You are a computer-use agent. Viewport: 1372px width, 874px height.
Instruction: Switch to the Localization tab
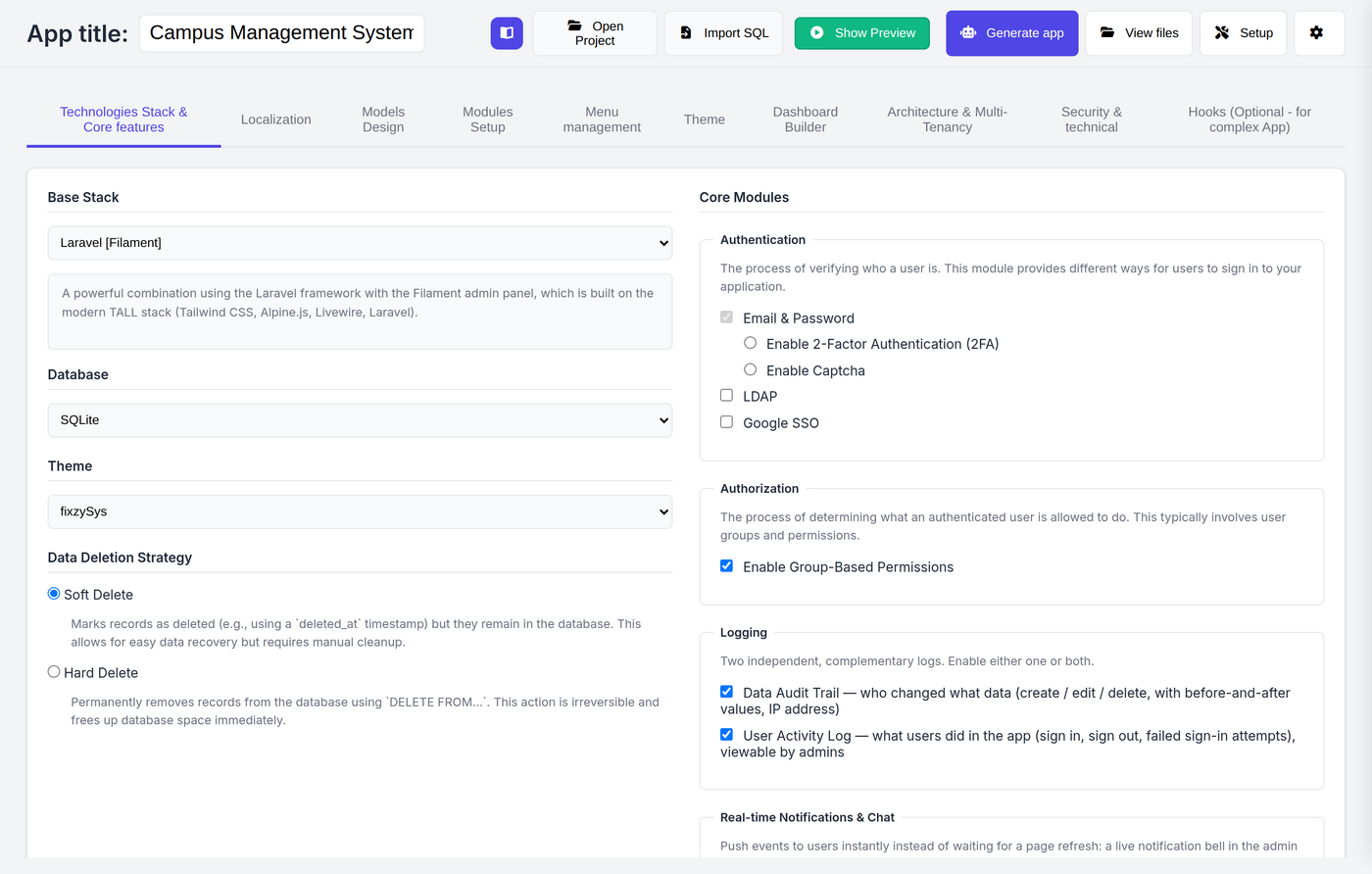click(276, 120)
